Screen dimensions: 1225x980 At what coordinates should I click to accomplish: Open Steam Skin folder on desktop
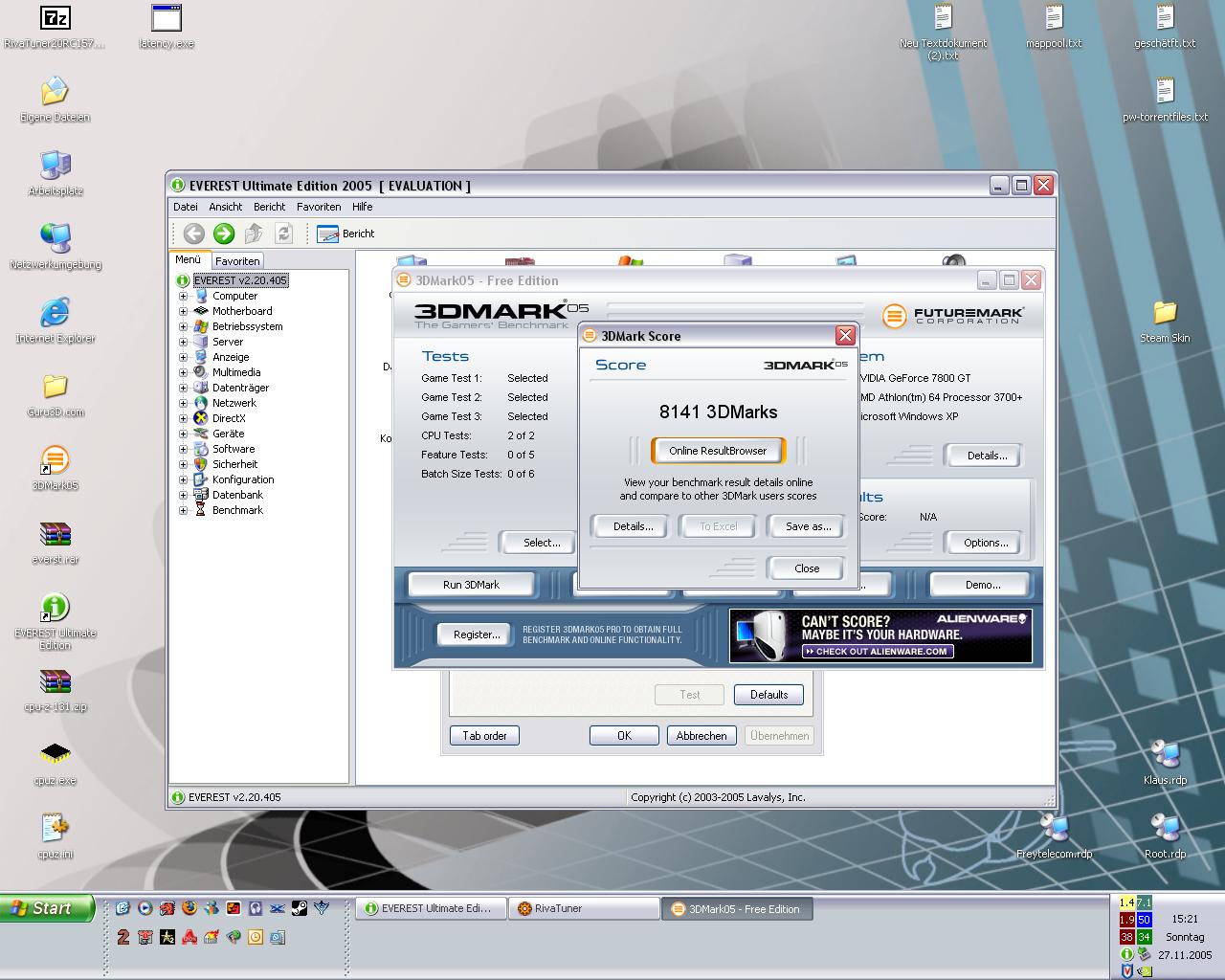[1165, 321]
